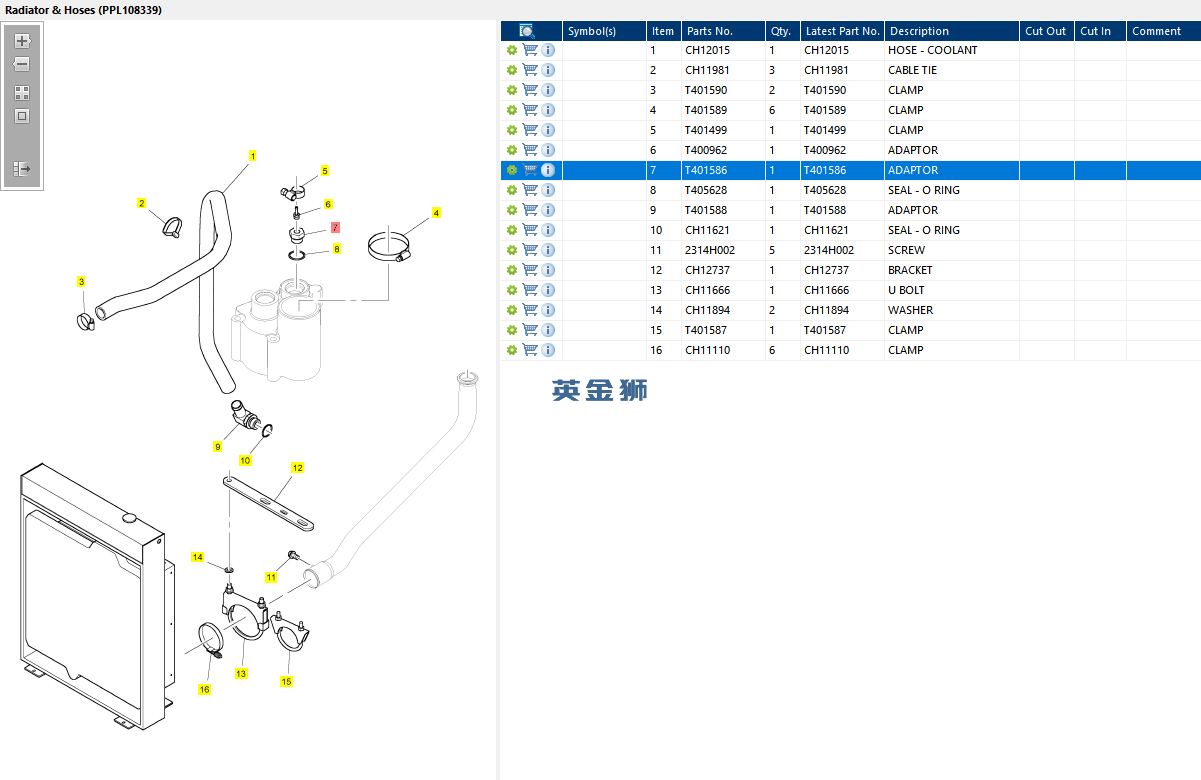Click parts number T405628 cell

click(723, 190)
